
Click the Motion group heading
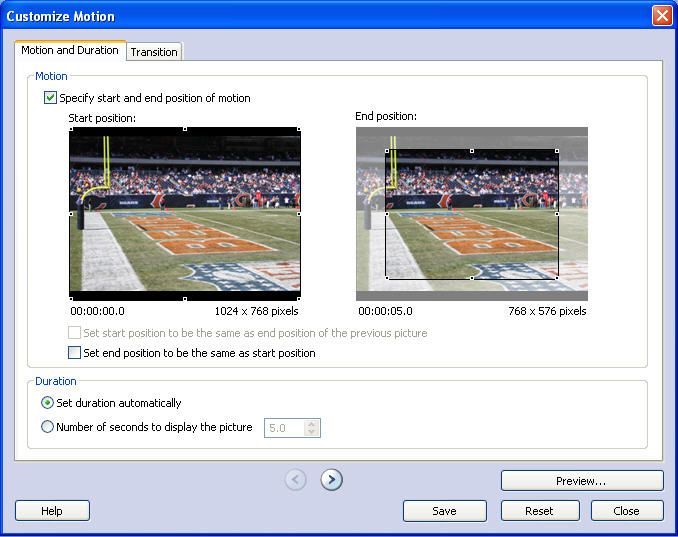[x=51, y=76]
